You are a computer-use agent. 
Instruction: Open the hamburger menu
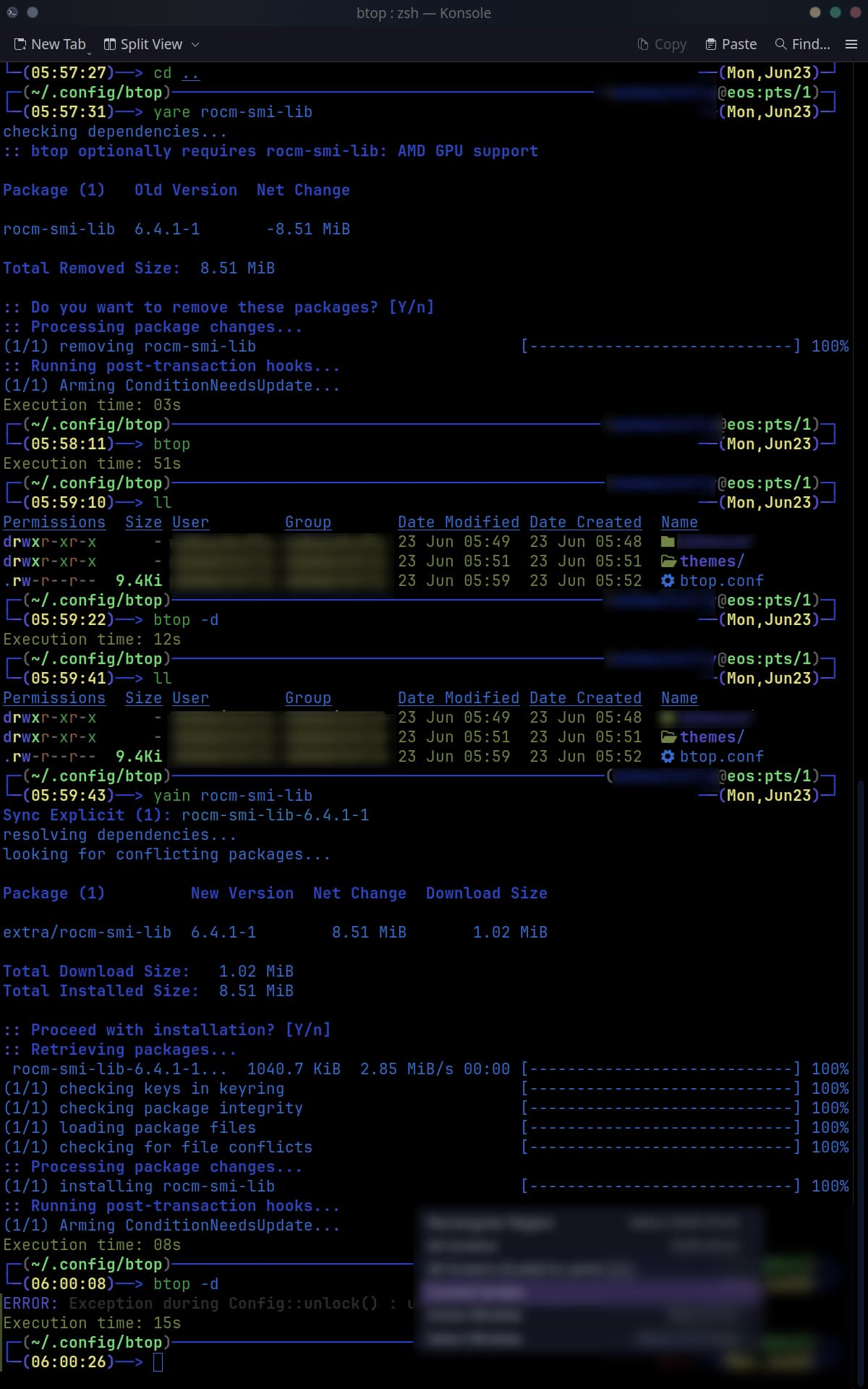(x=851, y=44)
